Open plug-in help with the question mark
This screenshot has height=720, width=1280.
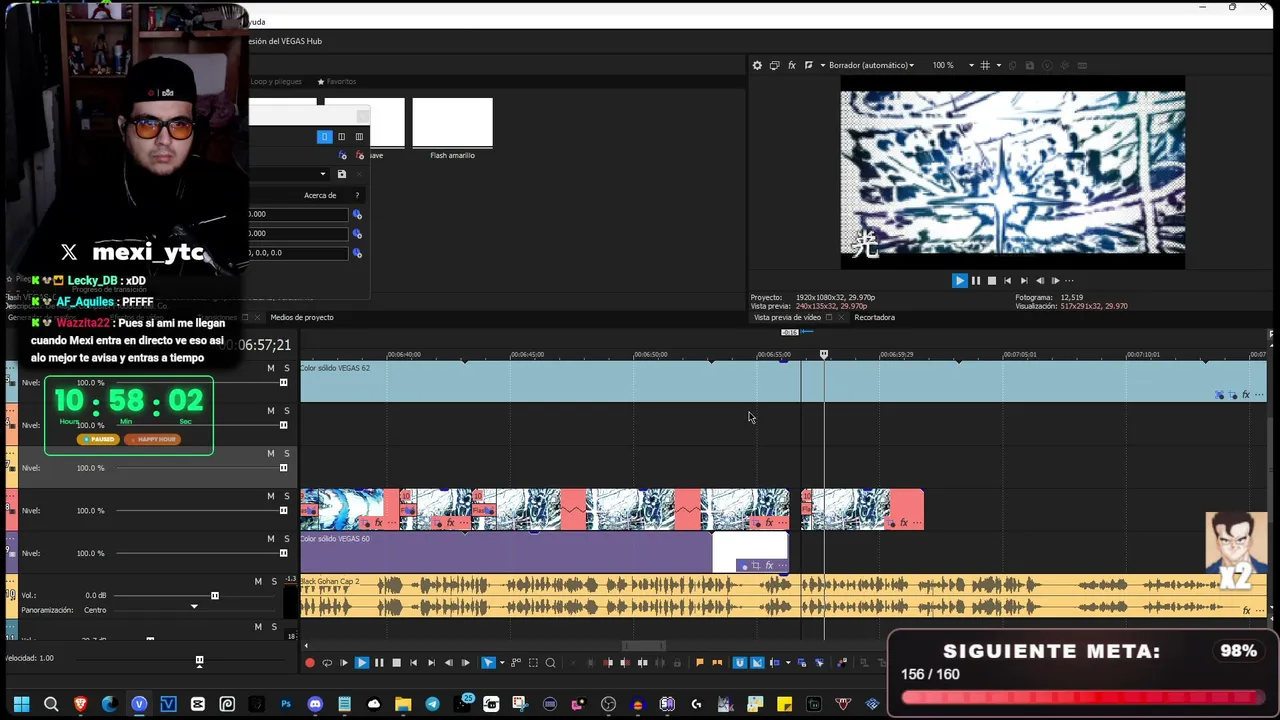(357, 196)
